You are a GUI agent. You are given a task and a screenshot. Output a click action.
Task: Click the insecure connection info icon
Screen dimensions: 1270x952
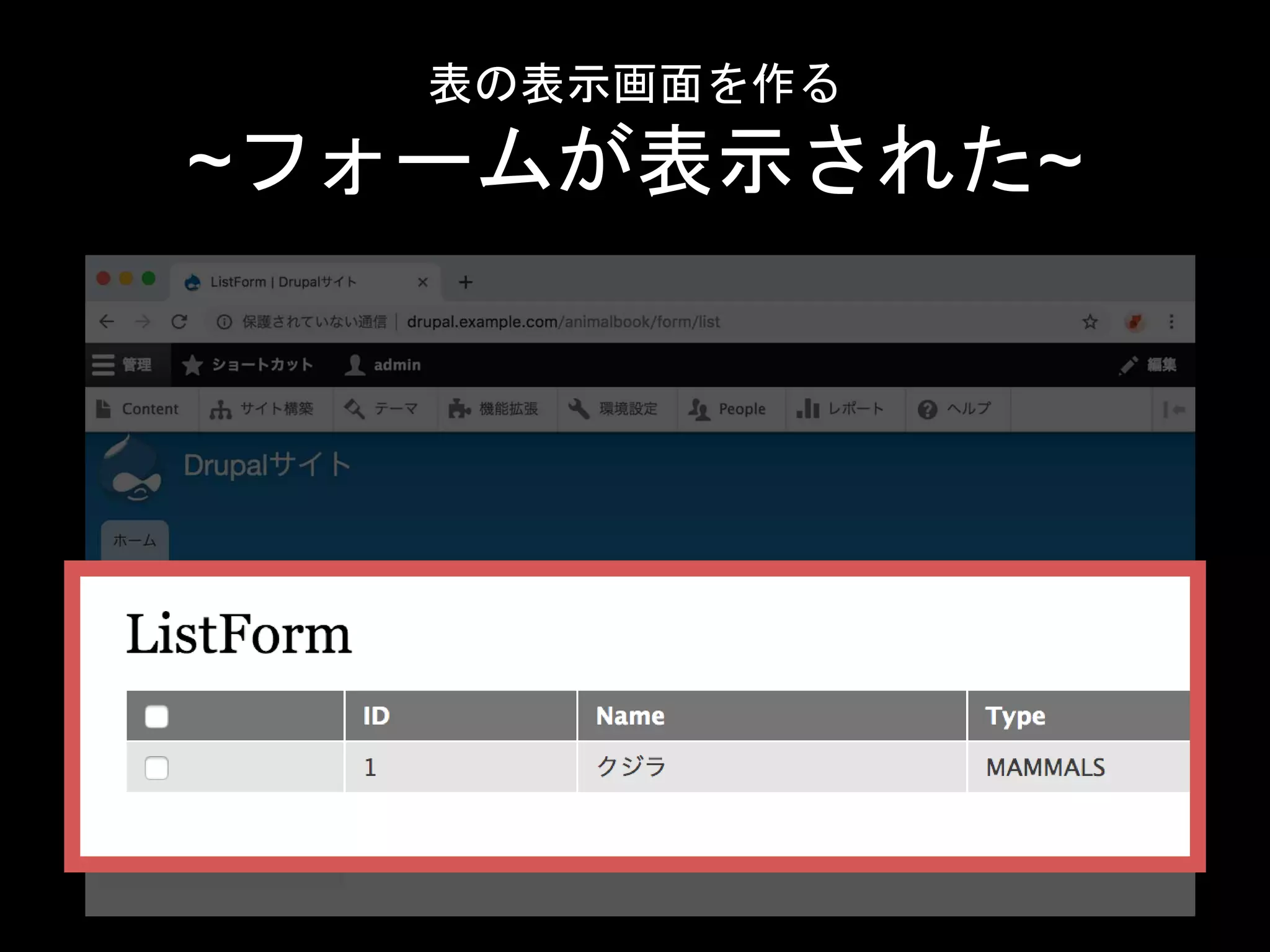(224, 322)
